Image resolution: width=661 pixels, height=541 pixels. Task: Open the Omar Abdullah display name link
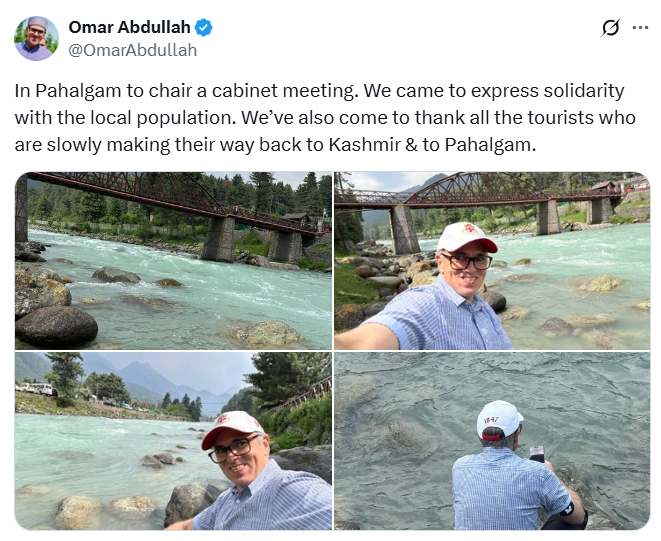click(x=129, y=27)
